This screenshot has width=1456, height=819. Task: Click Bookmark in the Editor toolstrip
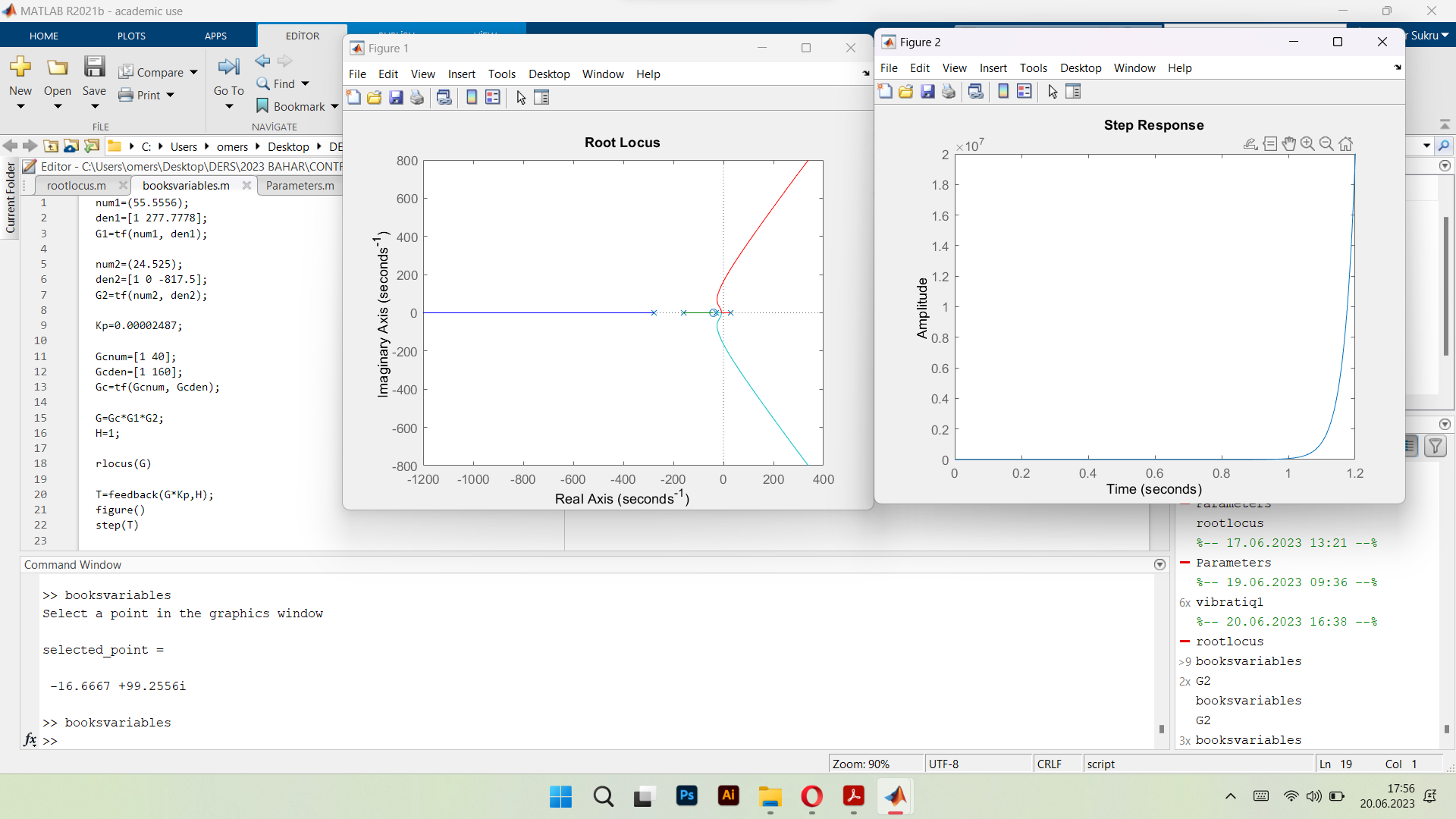297,106
